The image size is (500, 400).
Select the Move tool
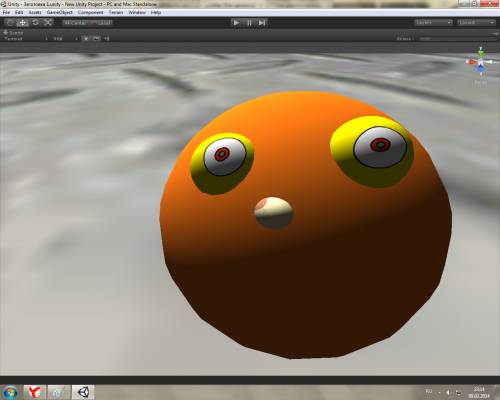pos(23,23)
